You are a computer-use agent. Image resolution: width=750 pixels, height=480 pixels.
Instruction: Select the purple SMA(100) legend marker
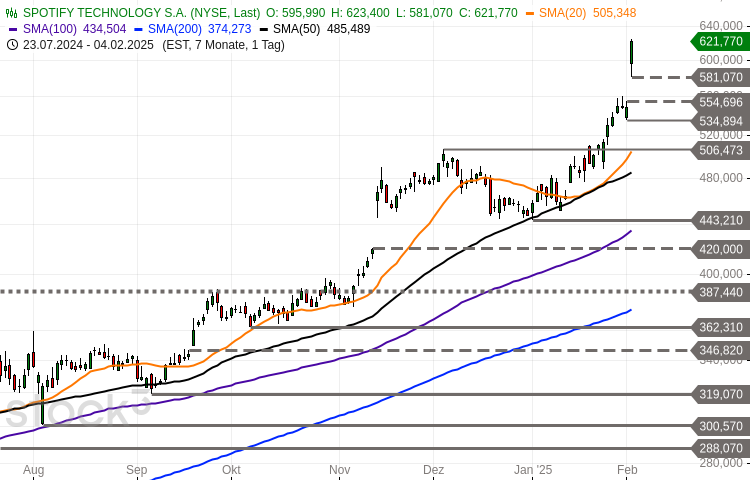click(12, 29)
